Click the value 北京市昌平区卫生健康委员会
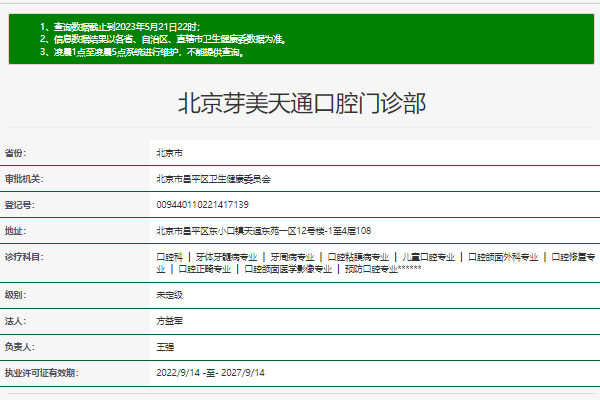 click(214, 179)
